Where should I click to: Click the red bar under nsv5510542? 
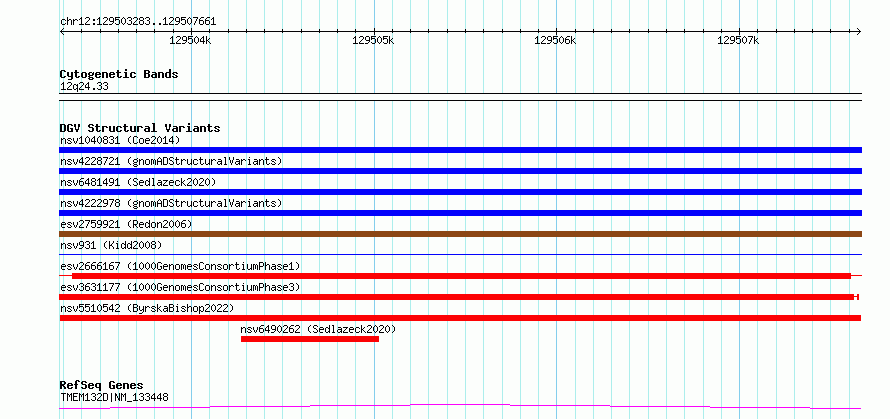coord(460,318)
